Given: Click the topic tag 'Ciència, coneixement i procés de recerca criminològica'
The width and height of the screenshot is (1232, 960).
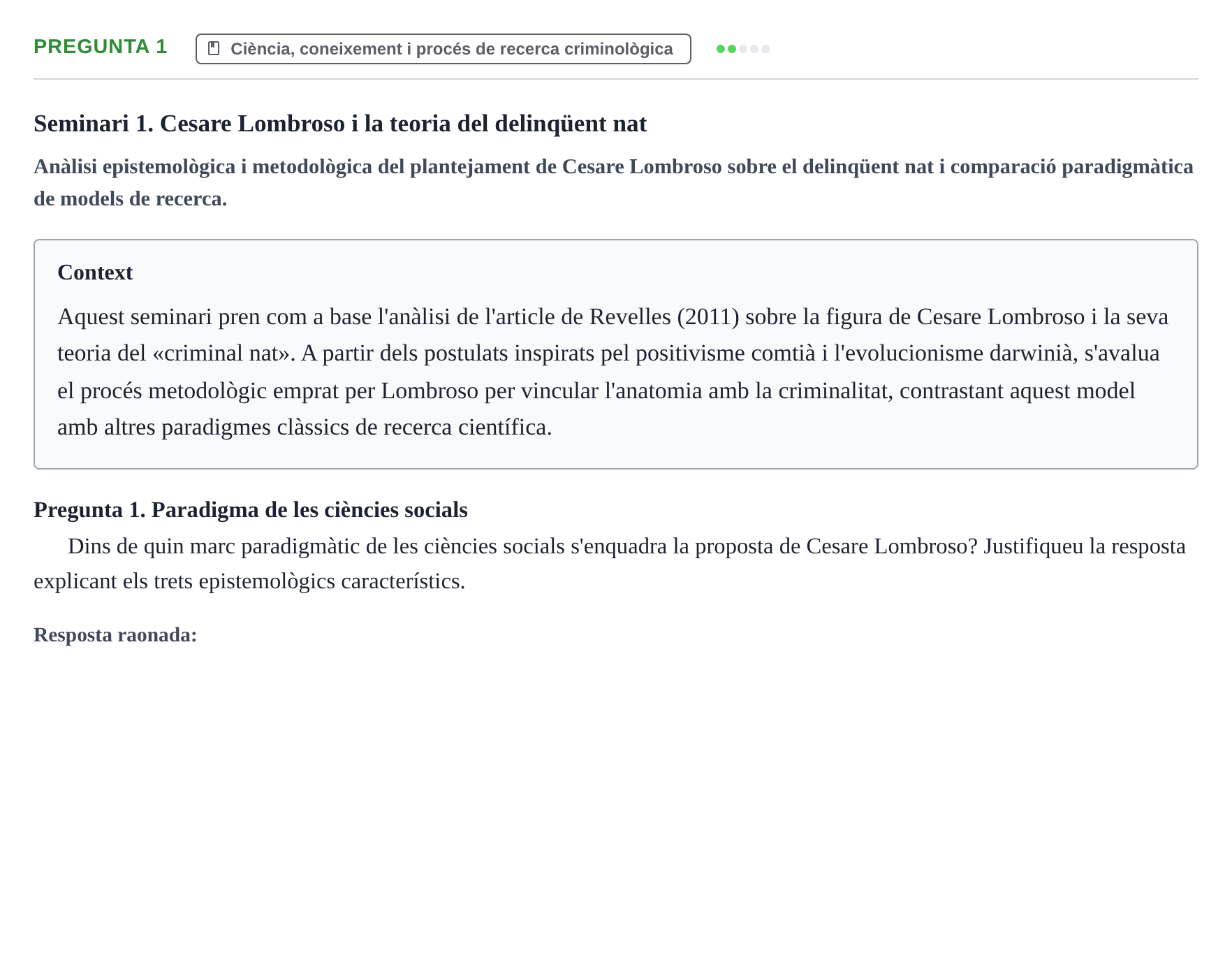Looking at the screenshot, I should [x=443, y=49].
